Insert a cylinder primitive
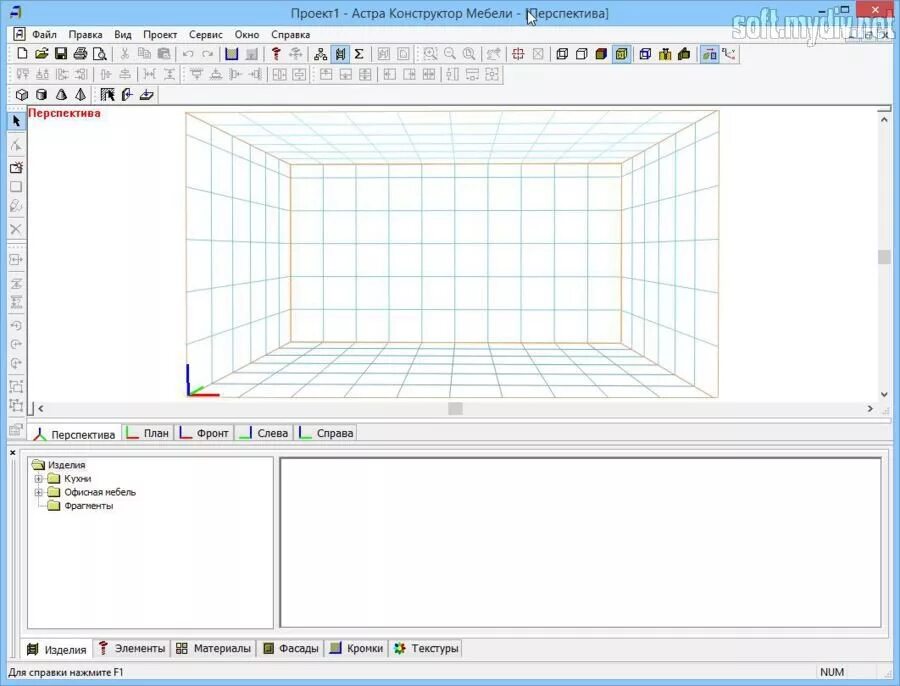This screenshot has width=900, height=686. (x=41, y=95)
